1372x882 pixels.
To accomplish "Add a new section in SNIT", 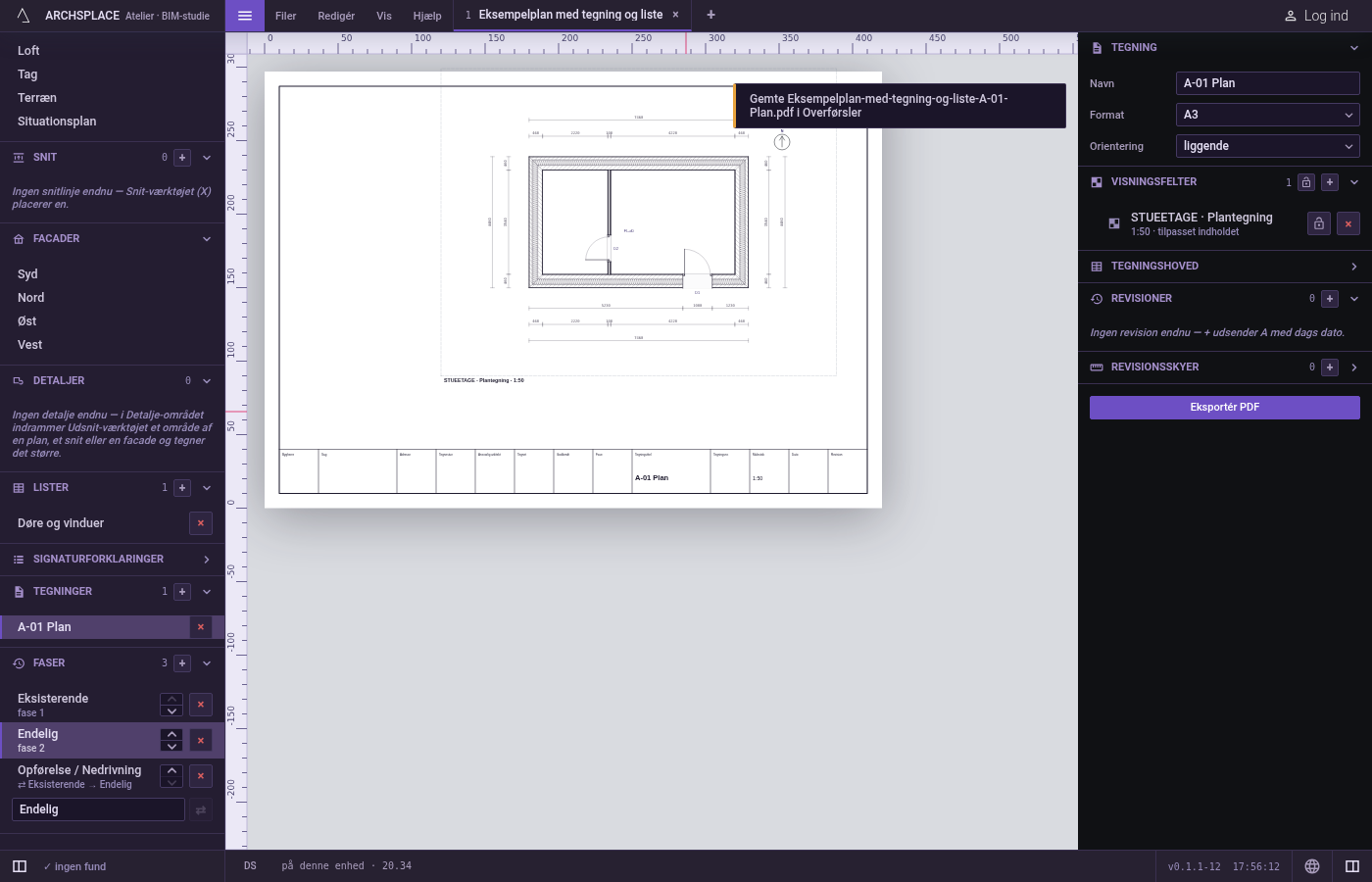I will [x=182, y=158].
